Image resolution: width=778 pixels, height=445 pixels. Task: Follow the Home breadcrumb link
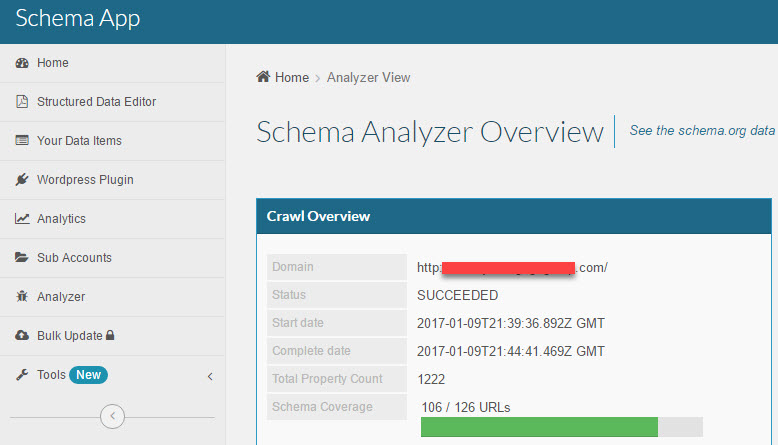292,77
